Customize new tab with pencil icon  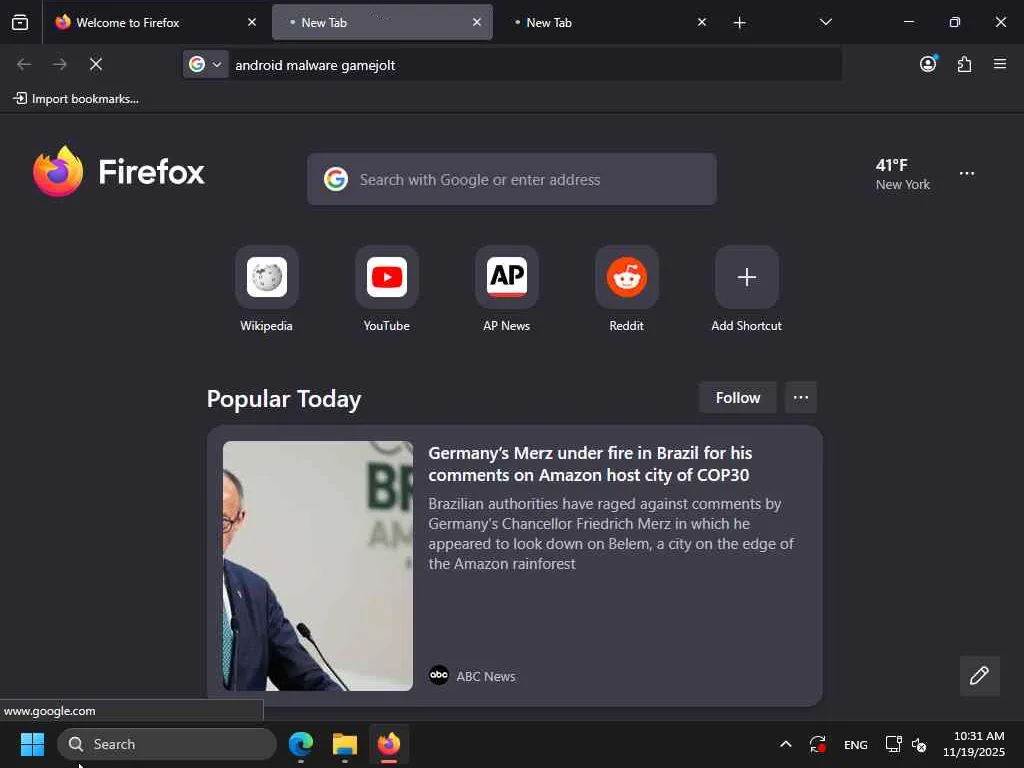pos(979,675)
